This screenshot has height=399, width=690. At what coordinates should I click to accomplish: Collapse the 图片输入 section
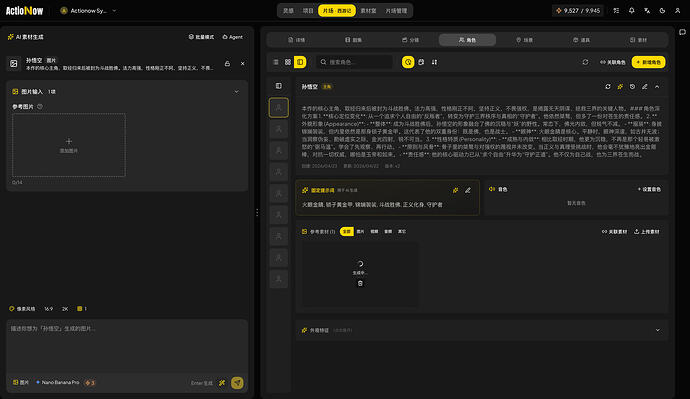point(236,92)
